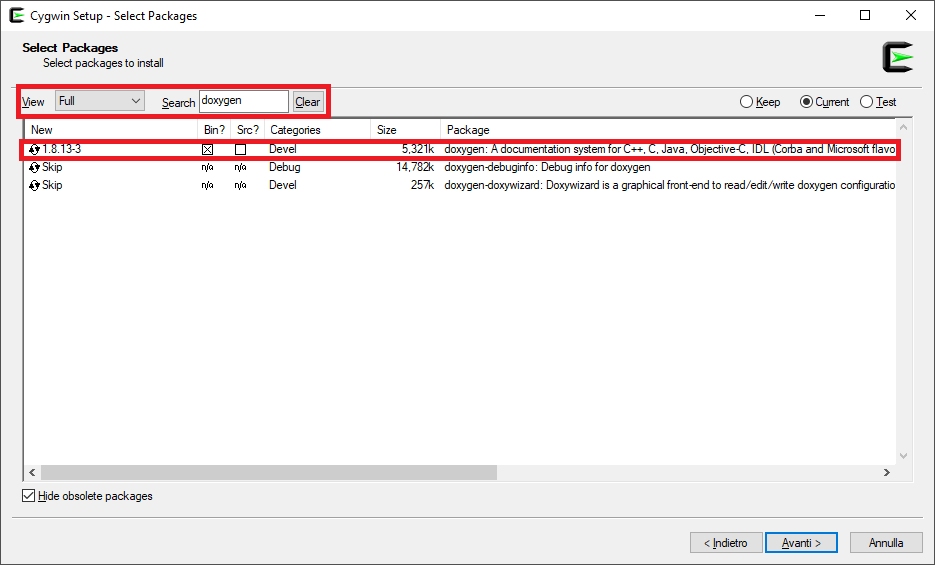935x566 pixels.
Task: Click the 14,782k size cell
Action: pos(415,167)
